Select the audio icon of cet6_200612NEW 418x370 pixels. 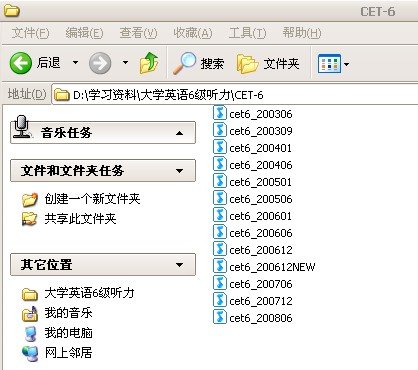coord(220,266)
